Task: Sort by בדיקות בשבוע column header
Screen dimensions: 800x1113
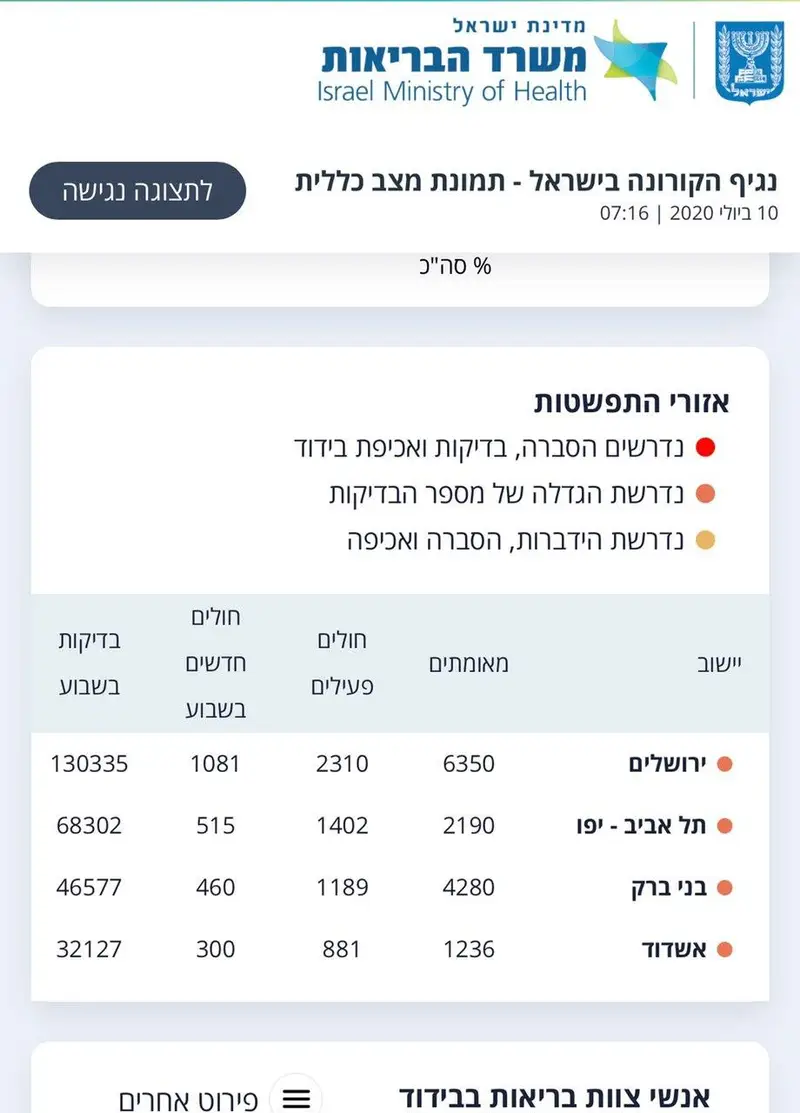Action: click(x=89, y=663)
